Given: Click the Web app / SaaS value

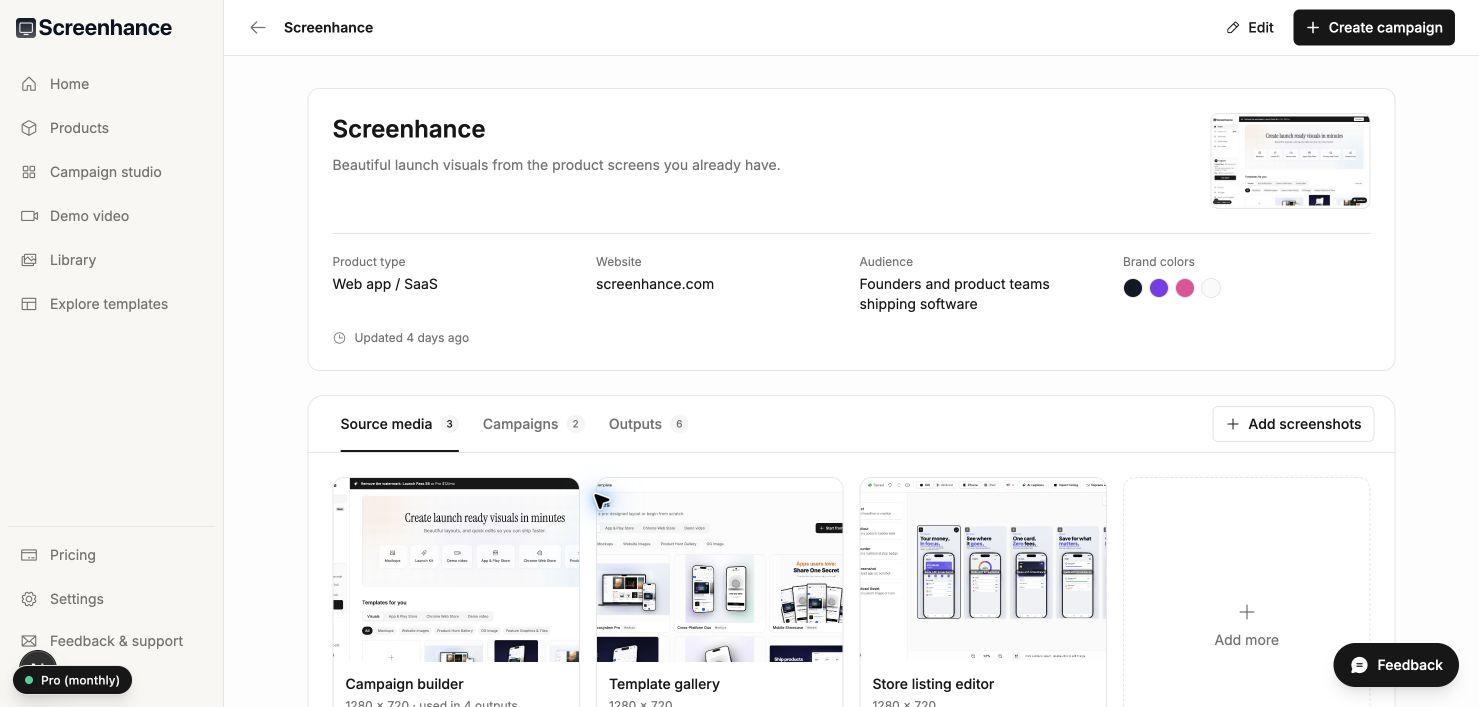Looking at the screenshot, I should click(385, 284).
